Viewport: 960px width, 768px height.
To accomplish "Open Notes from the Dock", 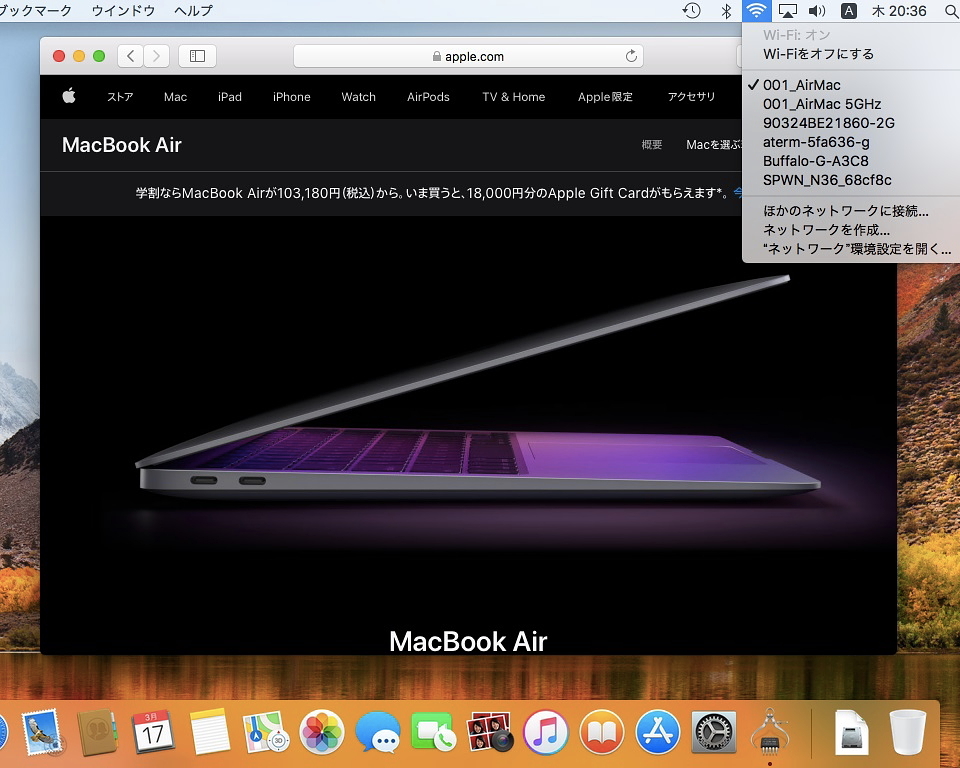I will click(209, 732).
